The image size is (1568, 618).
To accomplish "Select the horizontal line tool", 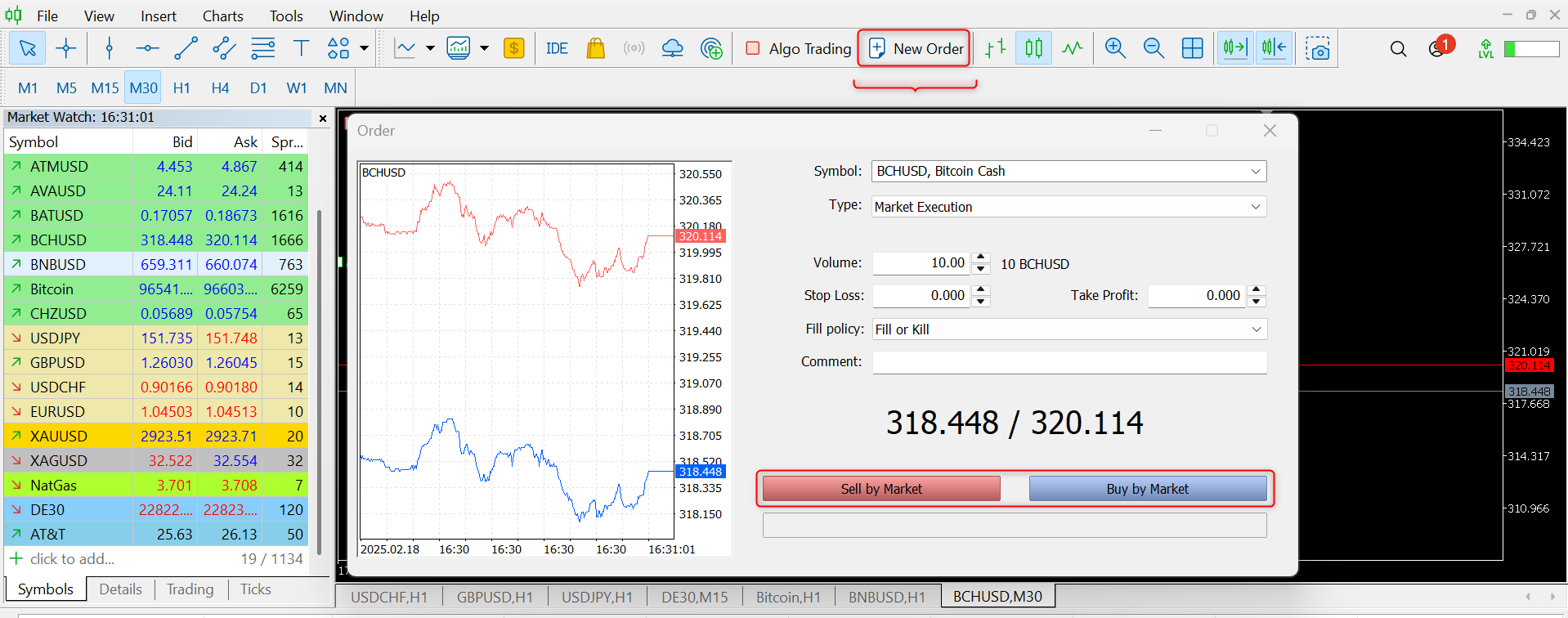I will coord(147,48).
